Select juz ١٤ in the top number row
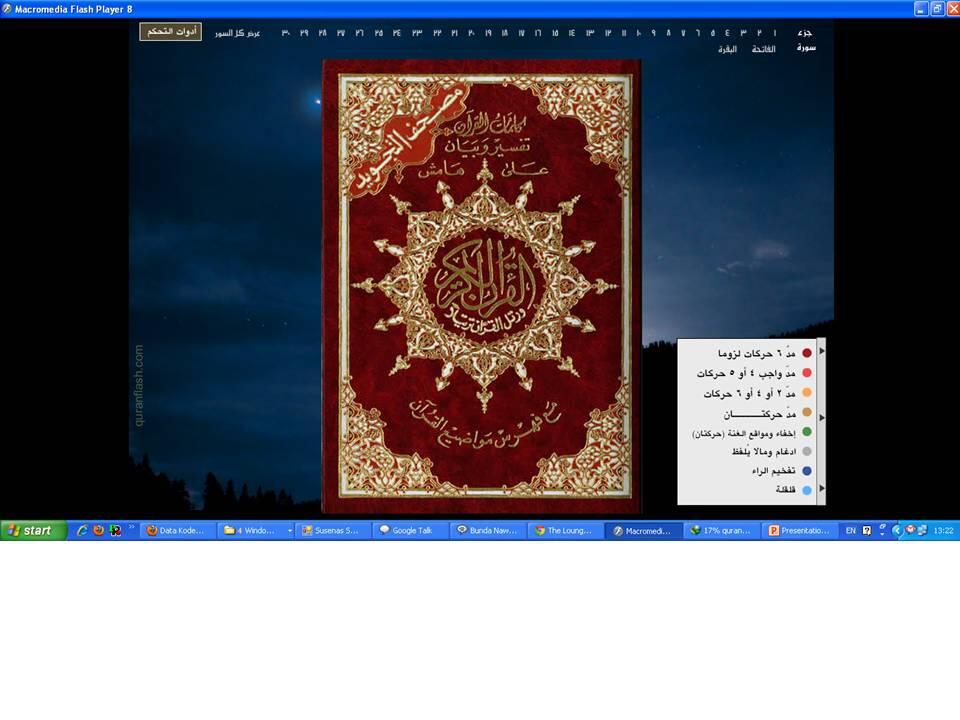This screenshot has width=960, height=720. click(x=572, y=33)
